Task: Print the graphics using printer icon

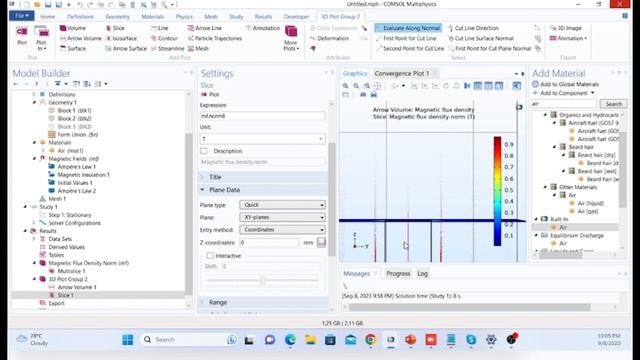Action: pos(373,95)
